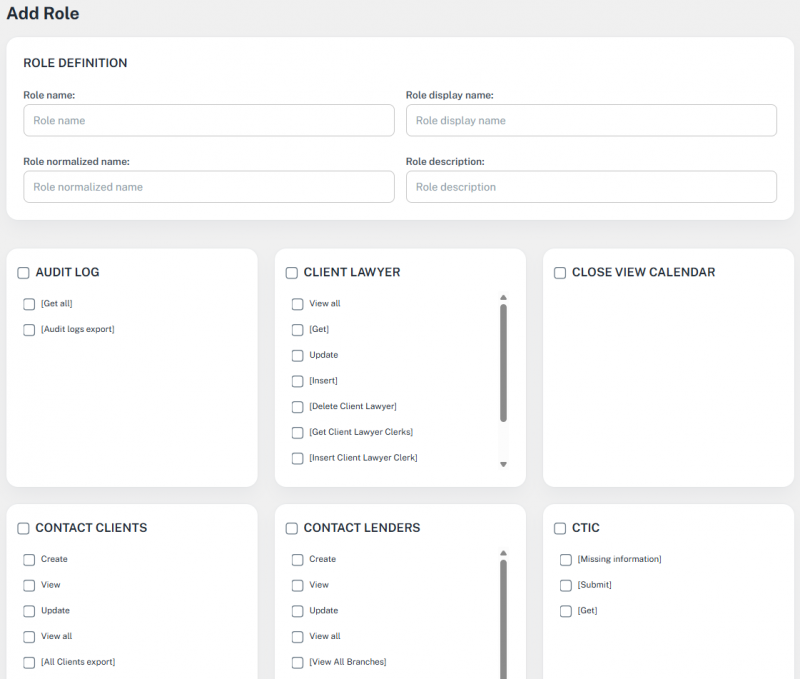Focus the Role display name field

(x=590, y=120)
